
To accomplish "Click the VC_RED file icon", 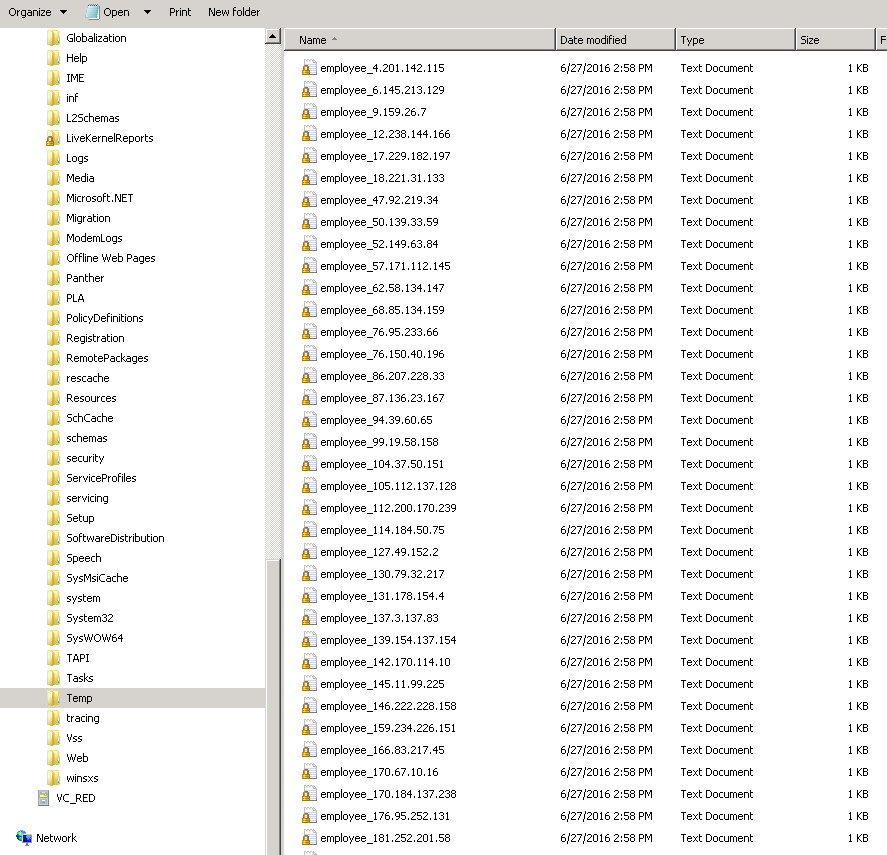I will [x=43, y=798].
